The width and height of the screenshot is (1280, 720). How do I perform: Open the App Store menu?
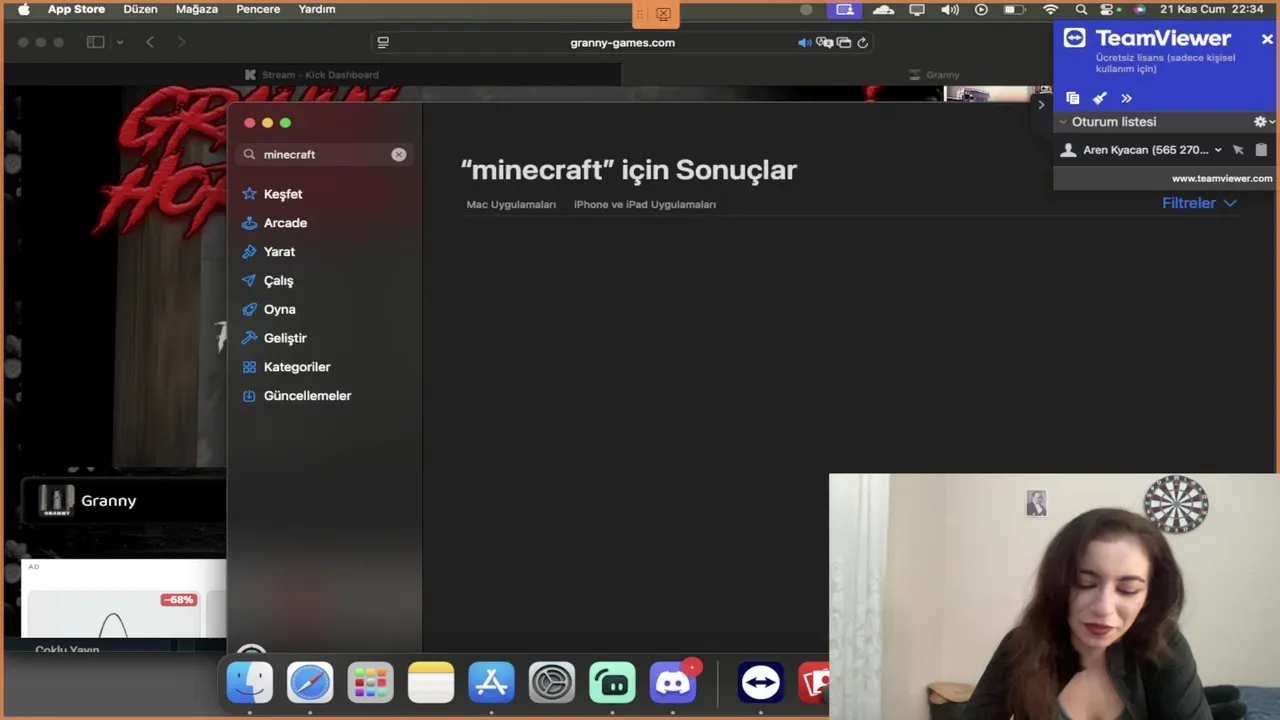click(76, 9)
